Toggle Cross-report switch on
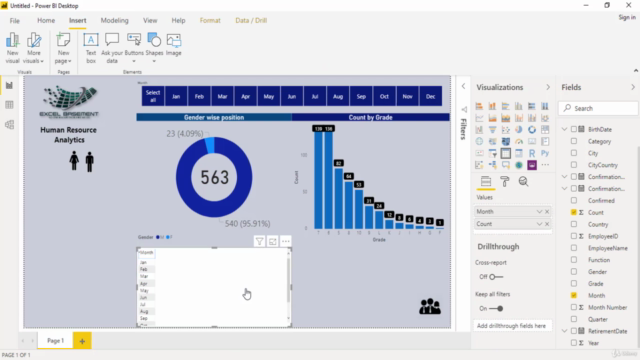Viewport: 640px width, 360px height. [x=496, y=277]
